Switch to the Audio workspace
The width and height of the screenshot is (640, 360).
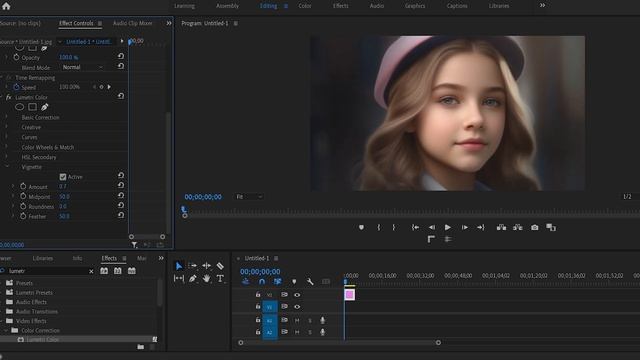point(377,6)
